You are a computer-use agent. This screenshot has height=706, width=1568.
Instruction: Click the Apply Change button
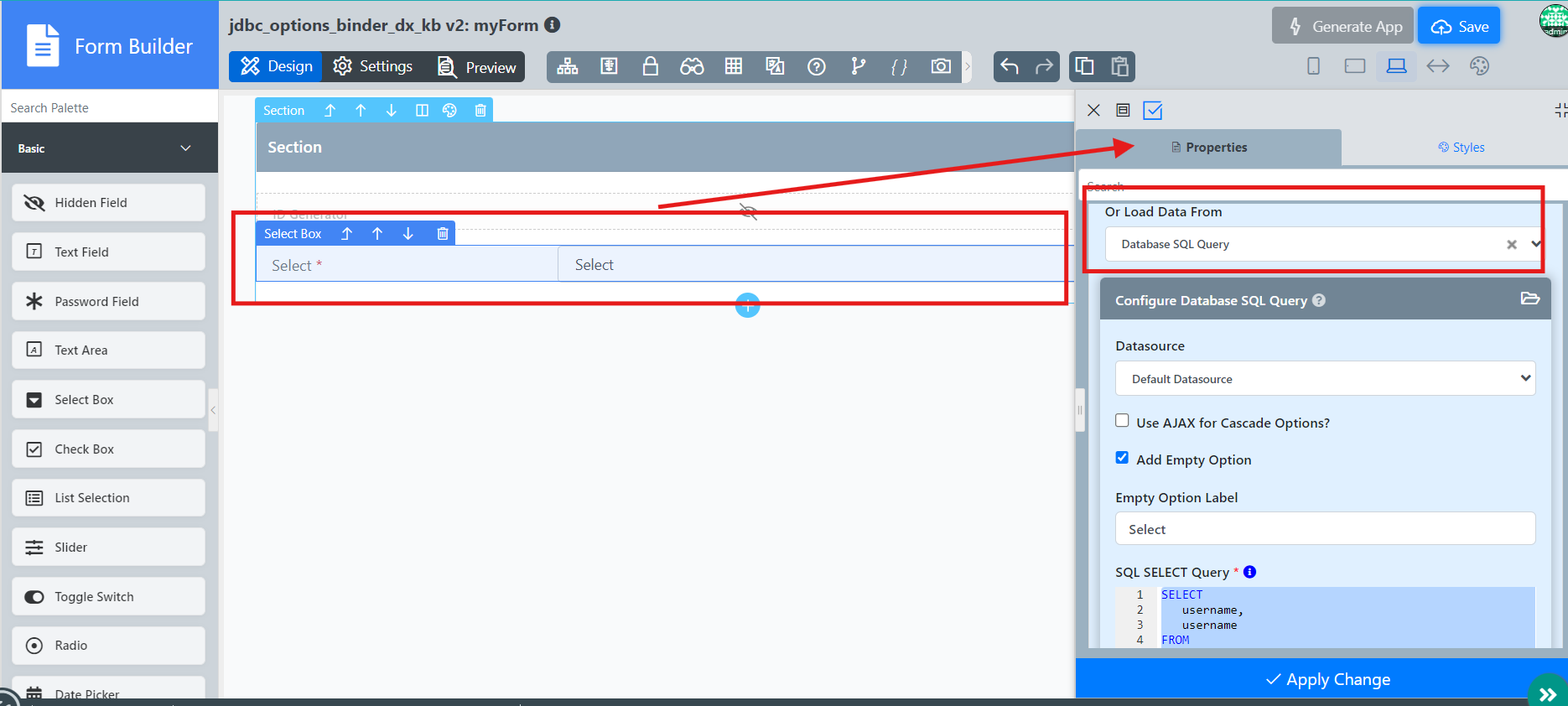coord(1327,679)
